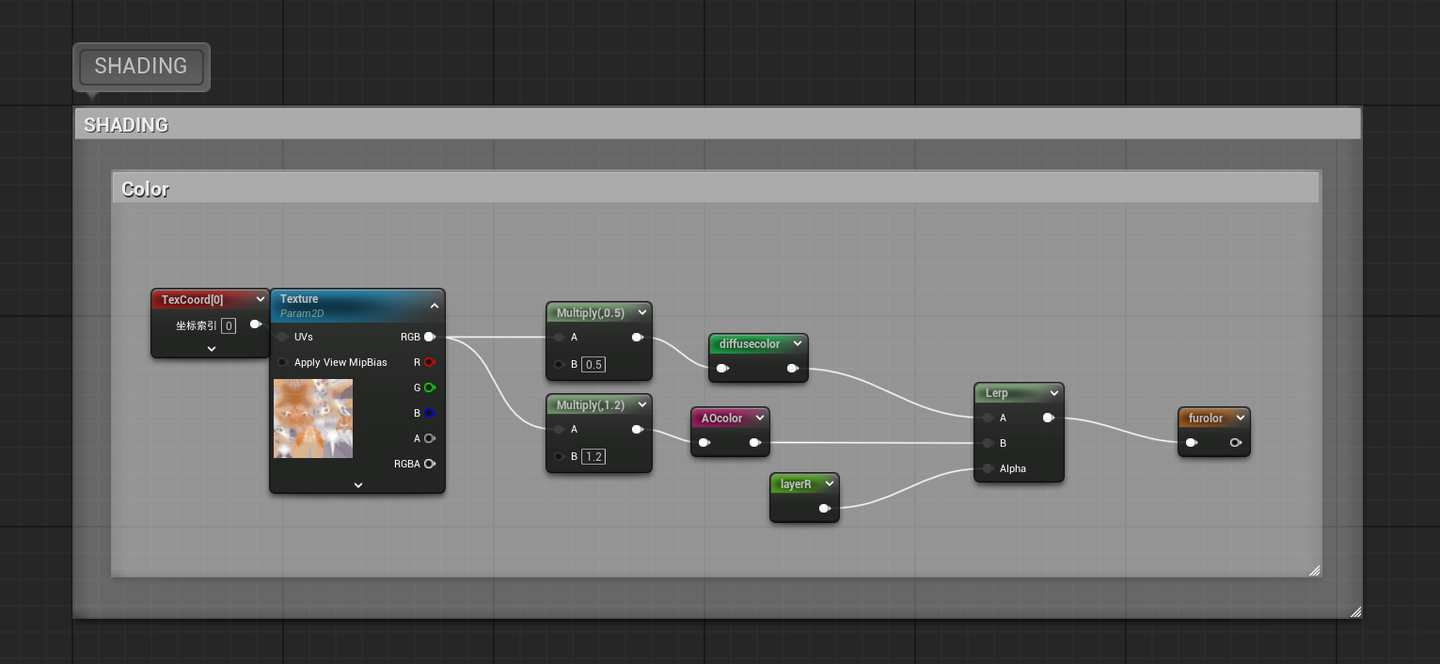Click the green G output pin
This screenshot has height=664, width=1440.
coord(429,388)
